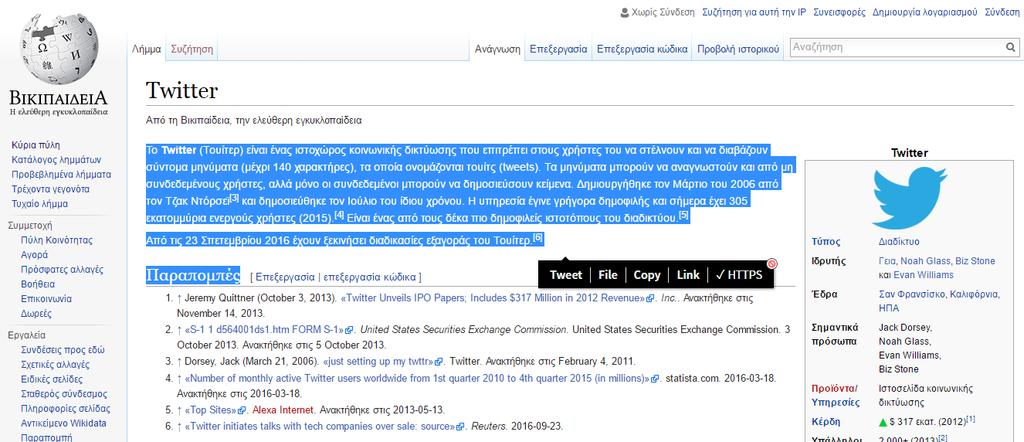Switch to the Ανάγνωση tab
Screen dimensions: 1024x442
497,49
